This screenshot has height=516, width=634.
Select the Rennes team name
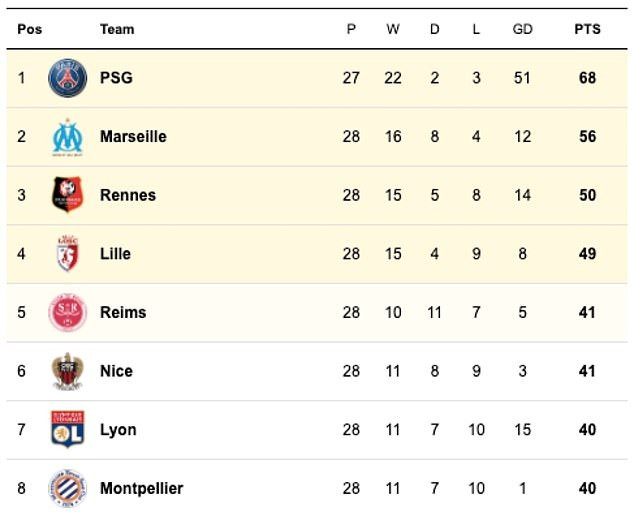tap(128, 195)
